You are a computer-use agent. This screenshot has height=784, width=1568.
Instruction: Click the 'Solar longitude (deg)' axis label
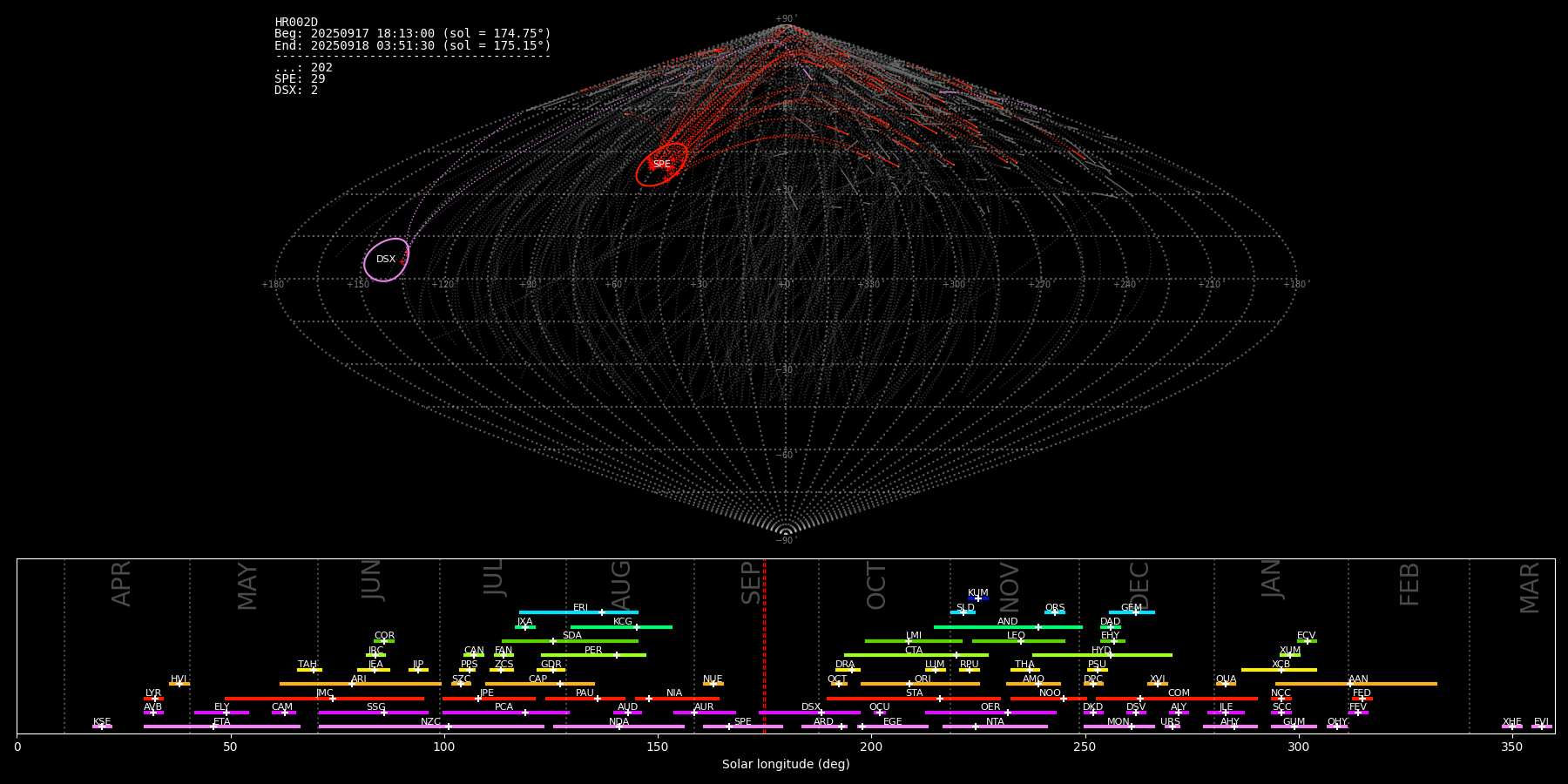[786, 765]
